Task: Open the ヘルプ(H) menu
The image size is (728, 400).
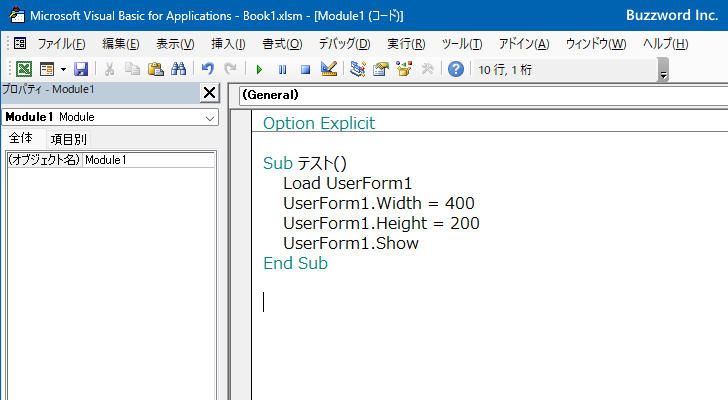Action: pos(665,44)
